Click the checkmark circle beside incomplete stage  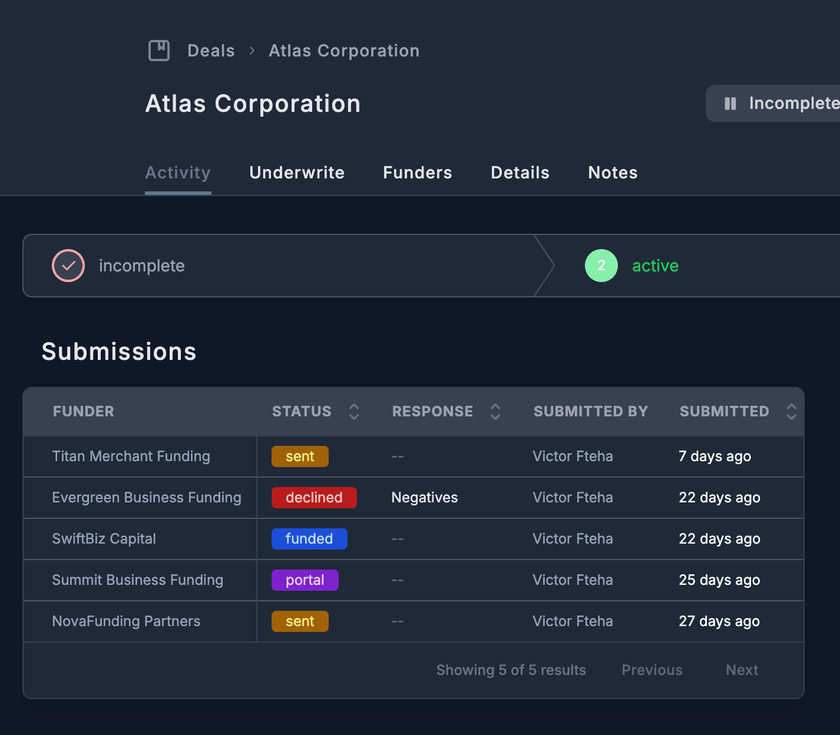(68, 266)
